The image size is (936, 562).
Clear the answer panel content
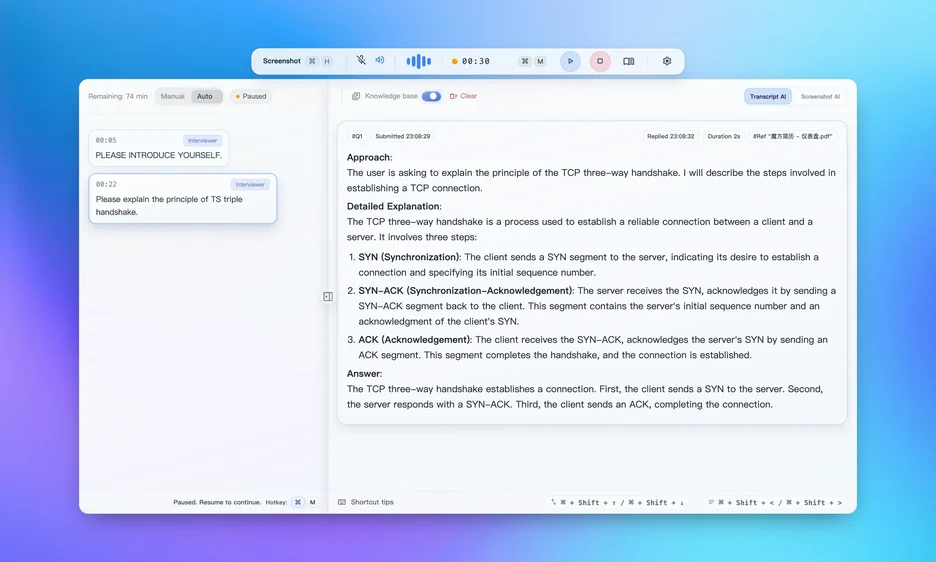463,97
